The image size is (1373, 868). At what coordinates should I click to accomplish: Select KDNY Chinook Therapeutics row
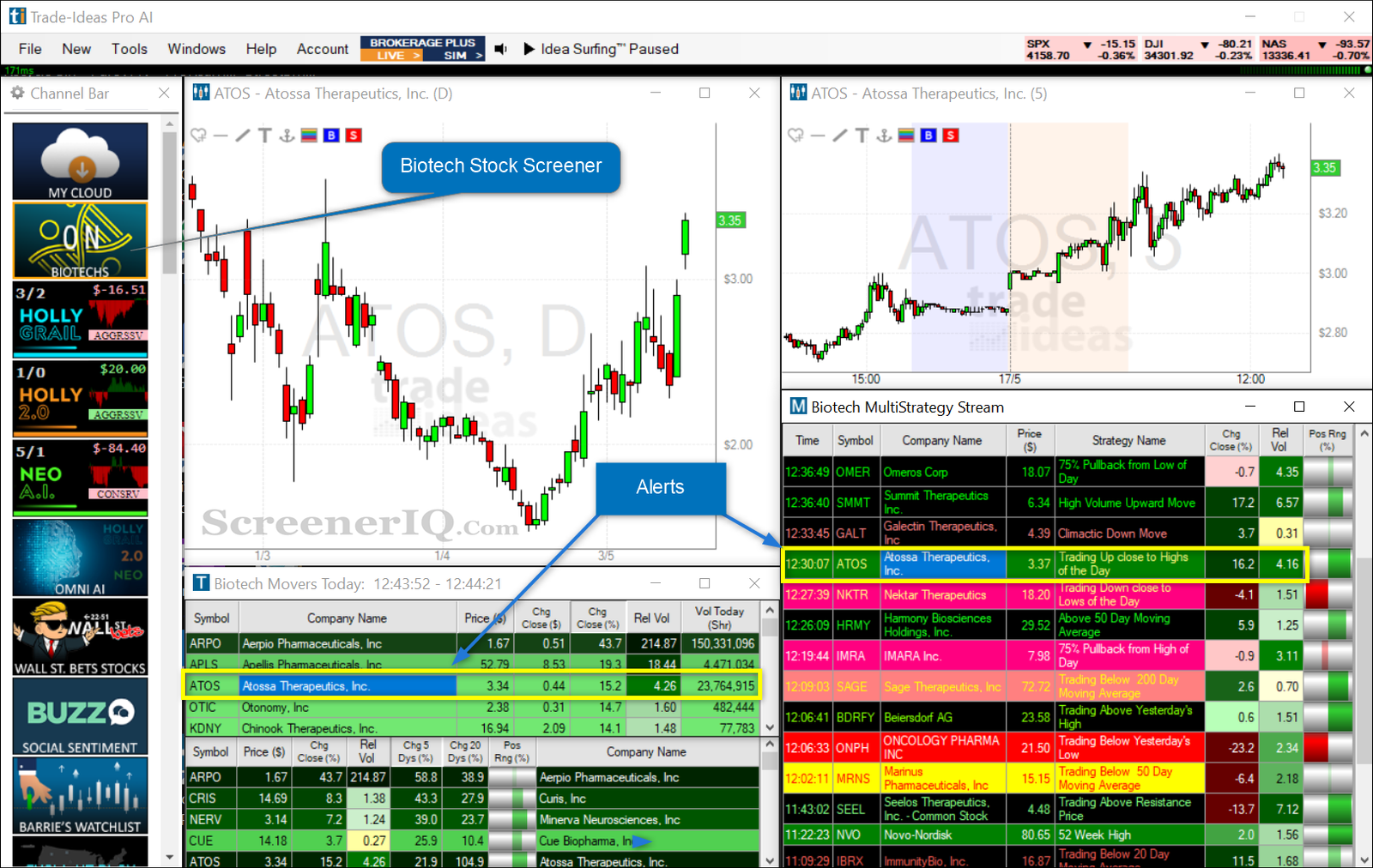[x=472, y=728]
